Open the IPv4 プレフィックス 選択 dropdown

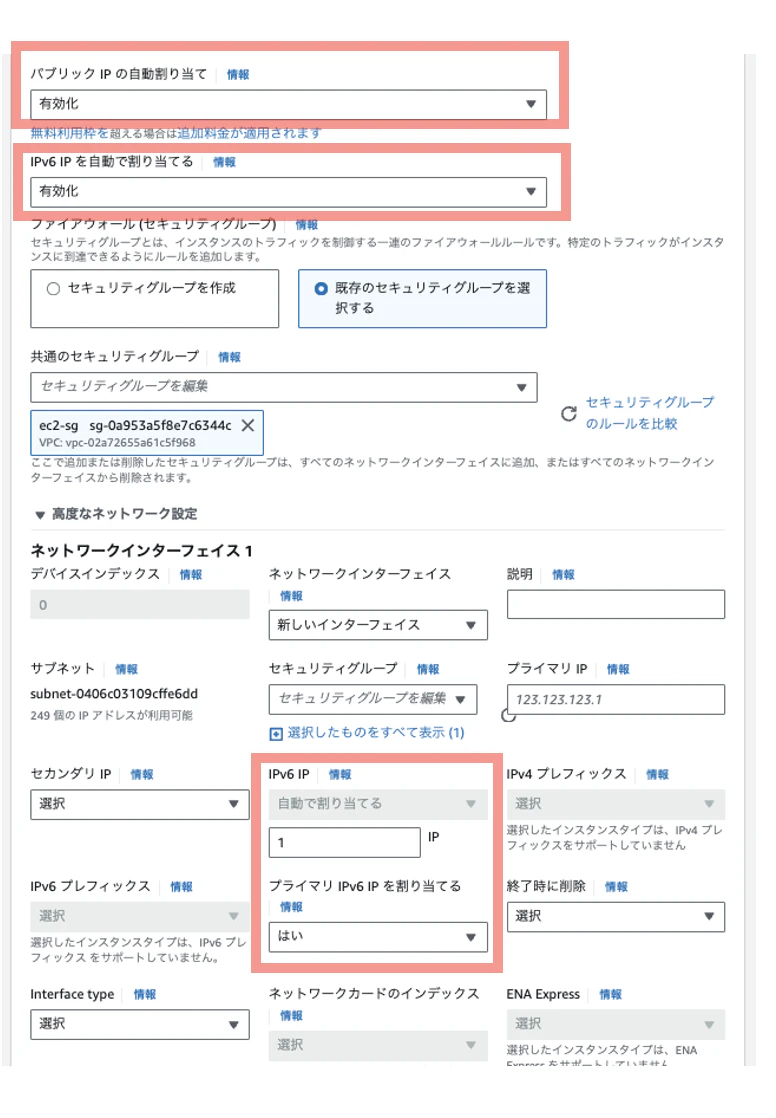pyautogui.click(x=616, y=804)
